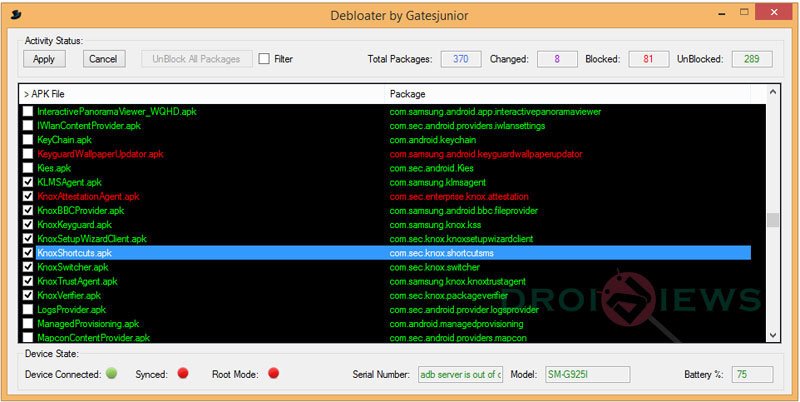Click the green Device Connected indicator
The height and width of the screenshot is (402, 800).
pyautogui.click(x=111, y=373)
